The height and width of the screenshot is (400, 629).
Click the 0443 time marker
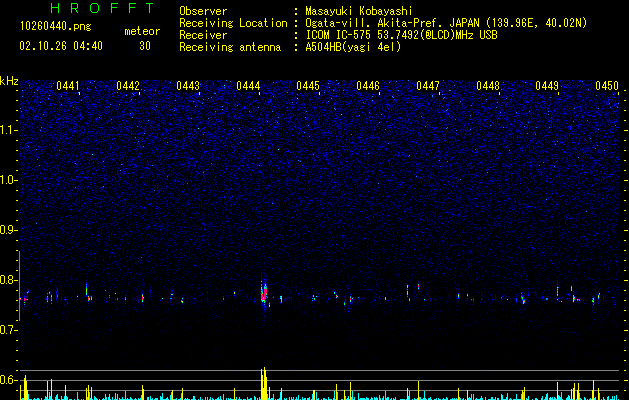pyautogui.click(x=188, y=86)
